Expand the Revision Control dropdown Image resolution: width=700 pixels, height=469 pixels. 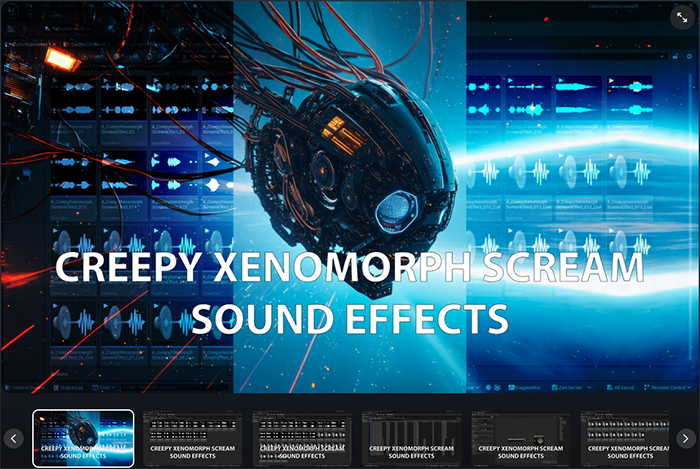click(669, 387)
